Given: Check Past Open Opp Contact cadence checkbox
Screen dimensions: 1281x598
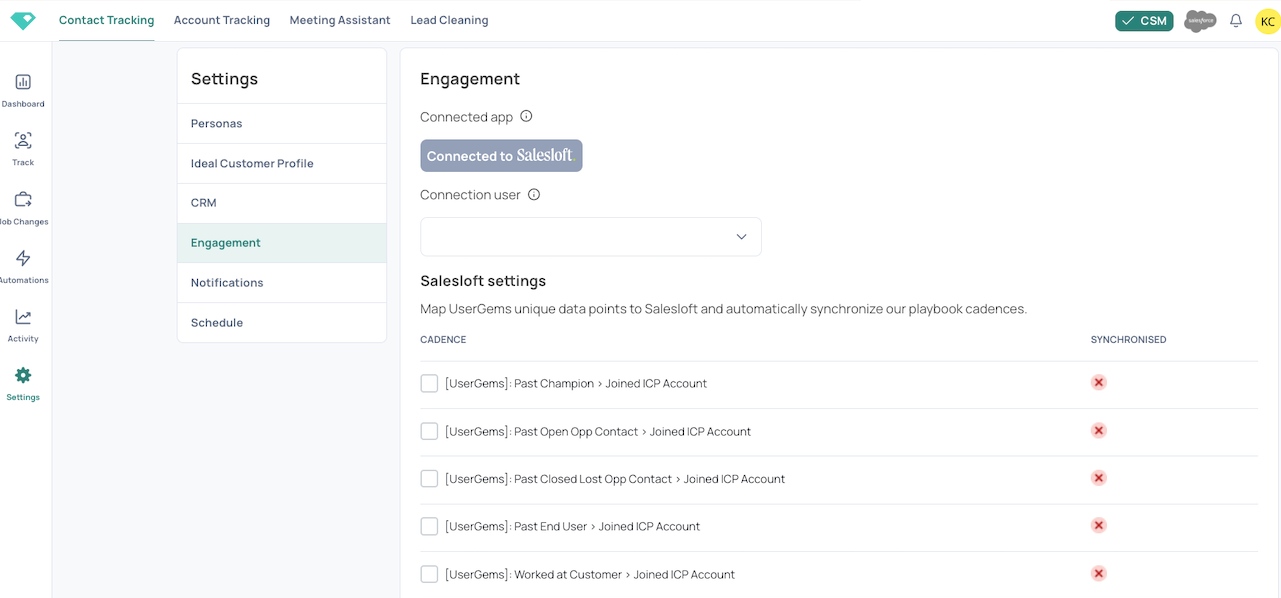Looking at the screenshot, I should (429, 431).
